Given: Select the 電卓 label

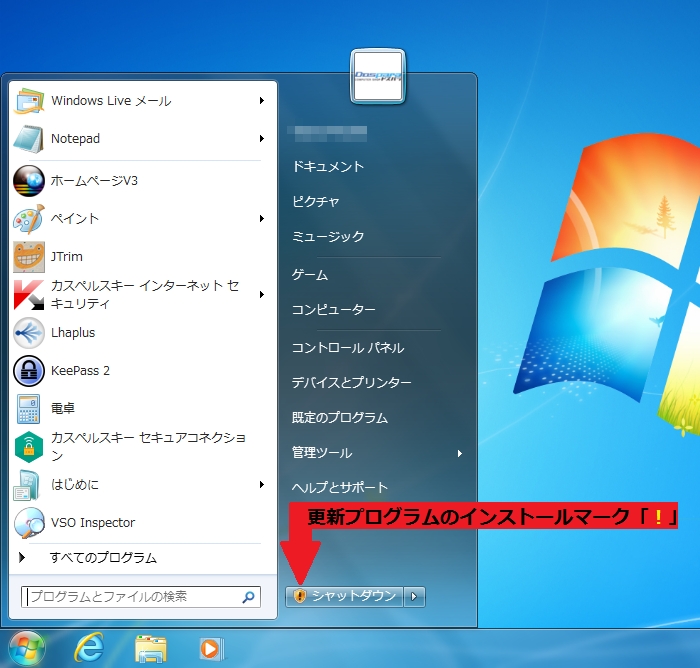Looking at the screenshot, I should click(62, 409).
